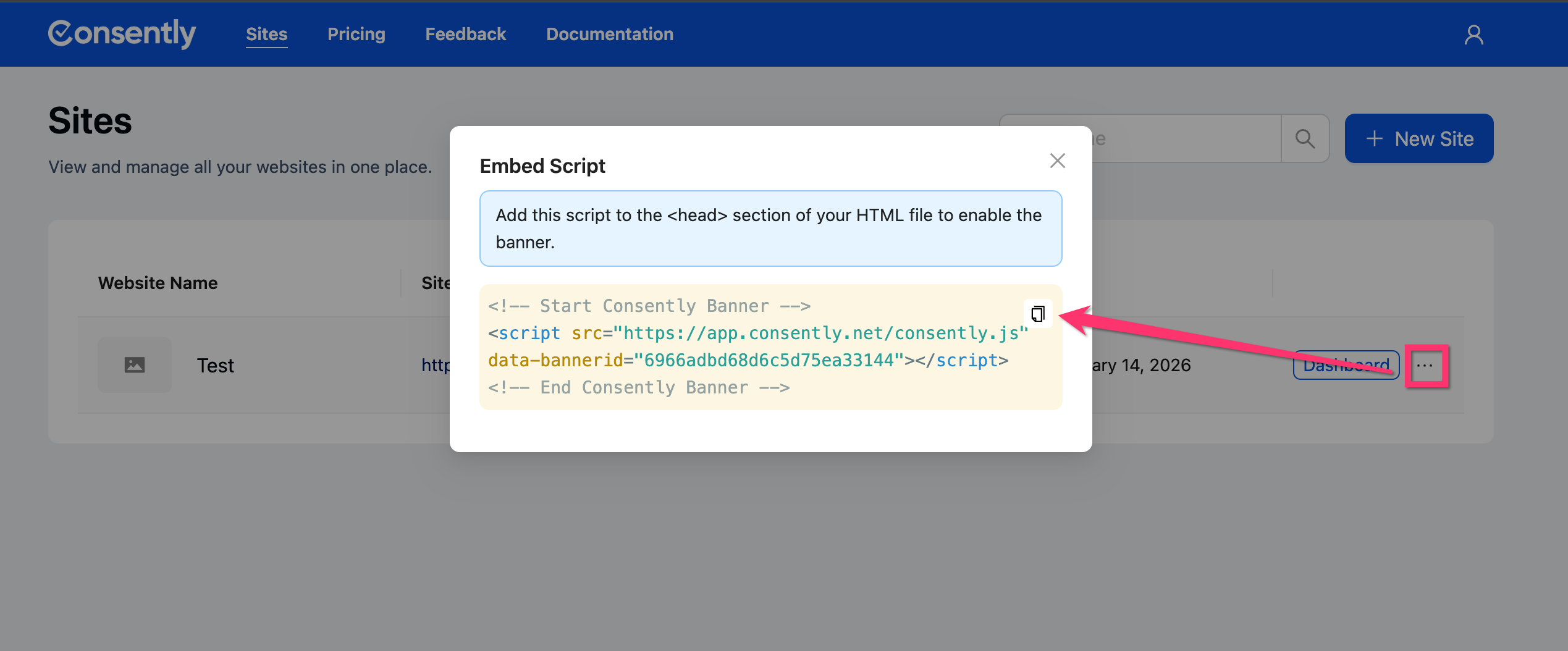1568x651 pixels.
Task: Close the Embed Script dialog
Action: (1057, 161)
